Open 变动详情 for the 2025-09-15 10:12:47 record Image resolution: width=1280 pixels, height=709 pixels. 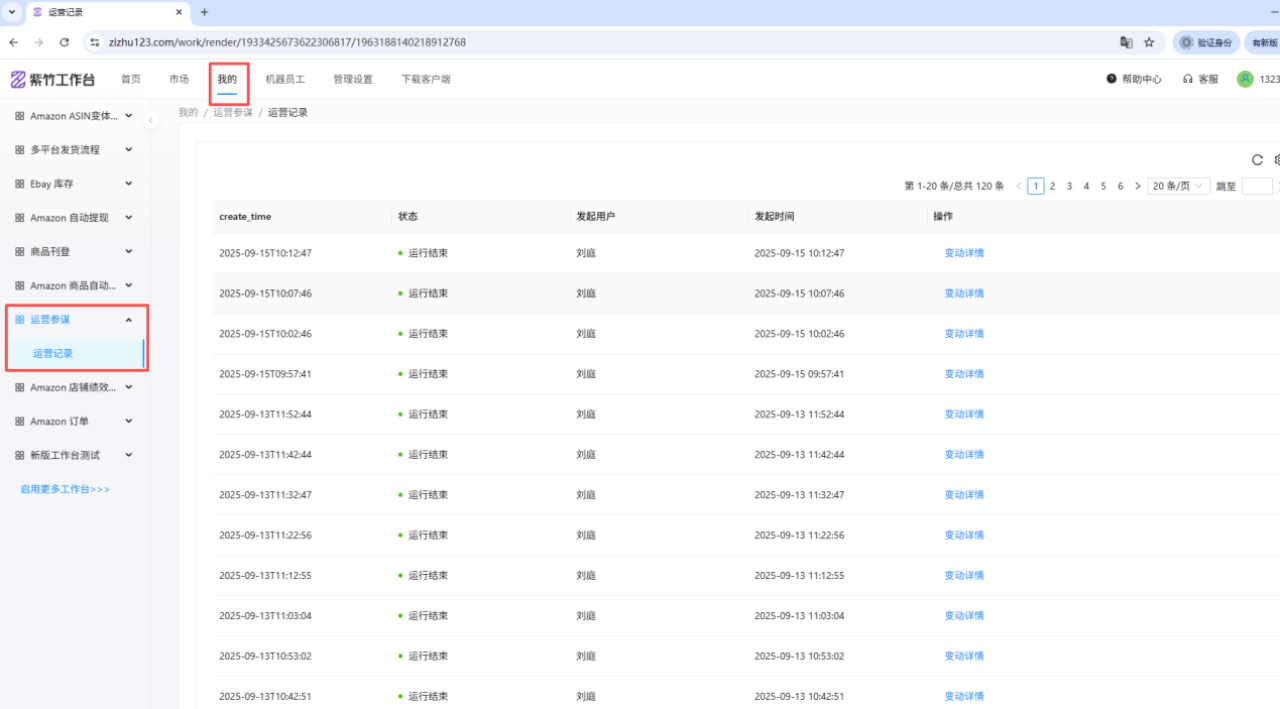point(964,253)
